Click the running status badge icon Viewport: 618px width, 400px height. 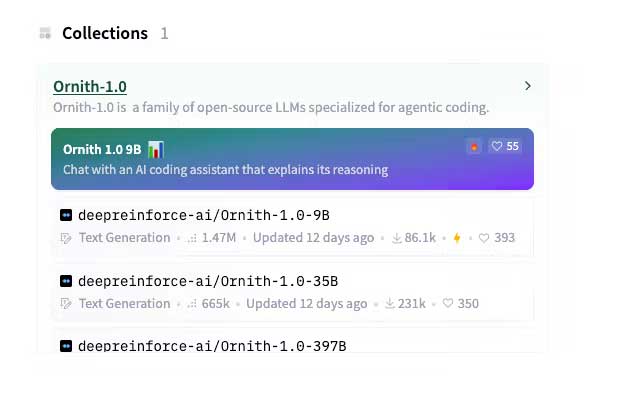(474, 147)
